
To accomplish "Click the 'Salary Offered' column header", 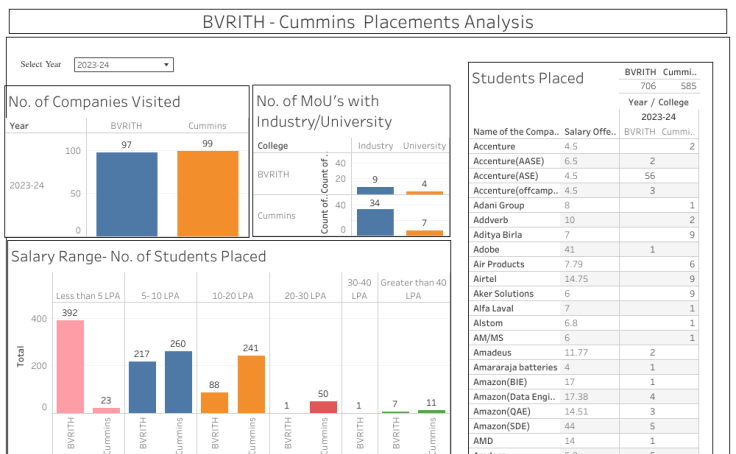I will pos(590,132).
